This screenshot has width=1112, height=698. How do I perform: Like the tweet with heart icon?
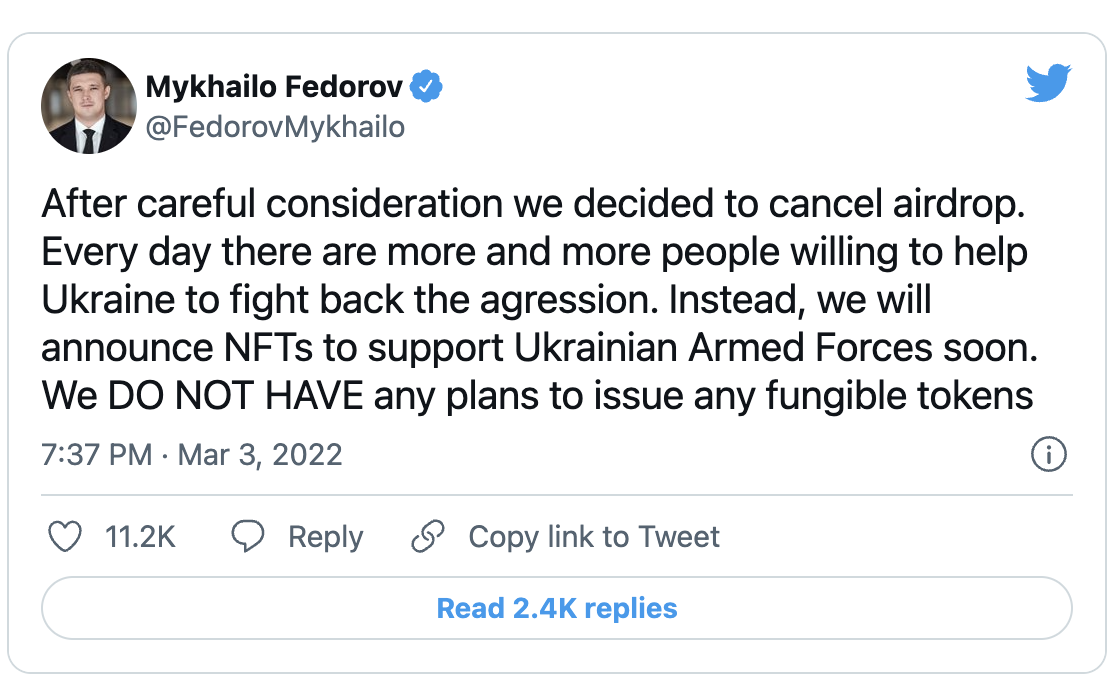pyautogui.click(x=66, y=537)
